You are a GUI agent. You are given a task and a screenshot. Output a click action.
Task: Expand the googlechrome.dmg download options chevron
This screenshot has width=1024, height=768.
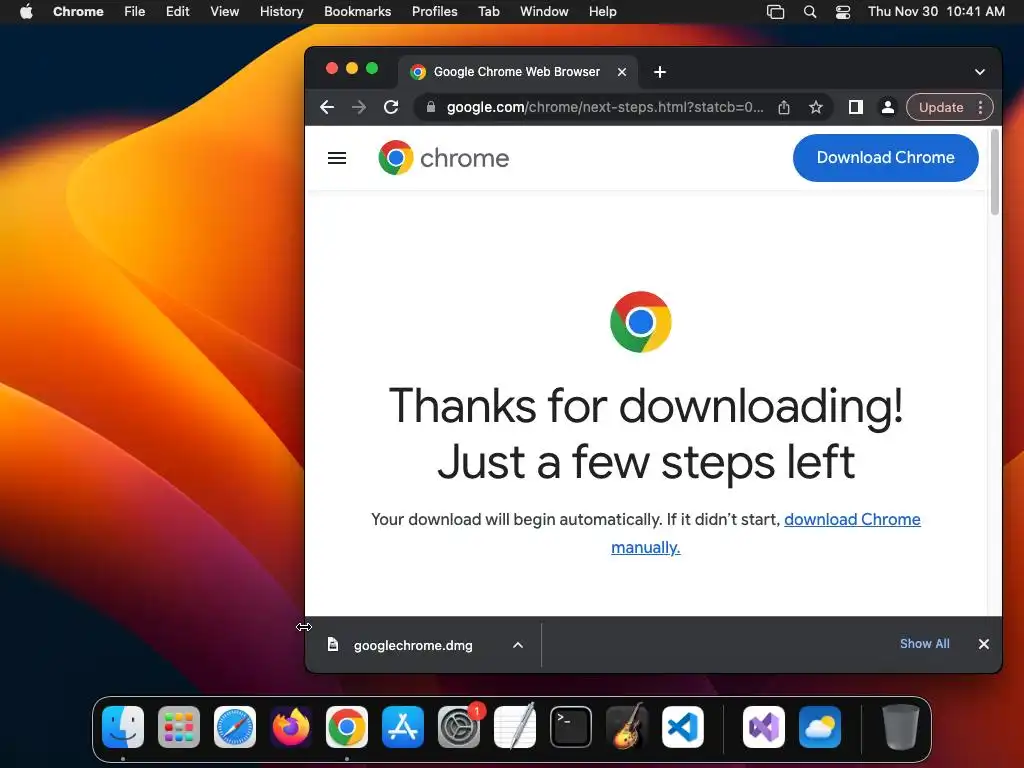[x=518, y=645]
